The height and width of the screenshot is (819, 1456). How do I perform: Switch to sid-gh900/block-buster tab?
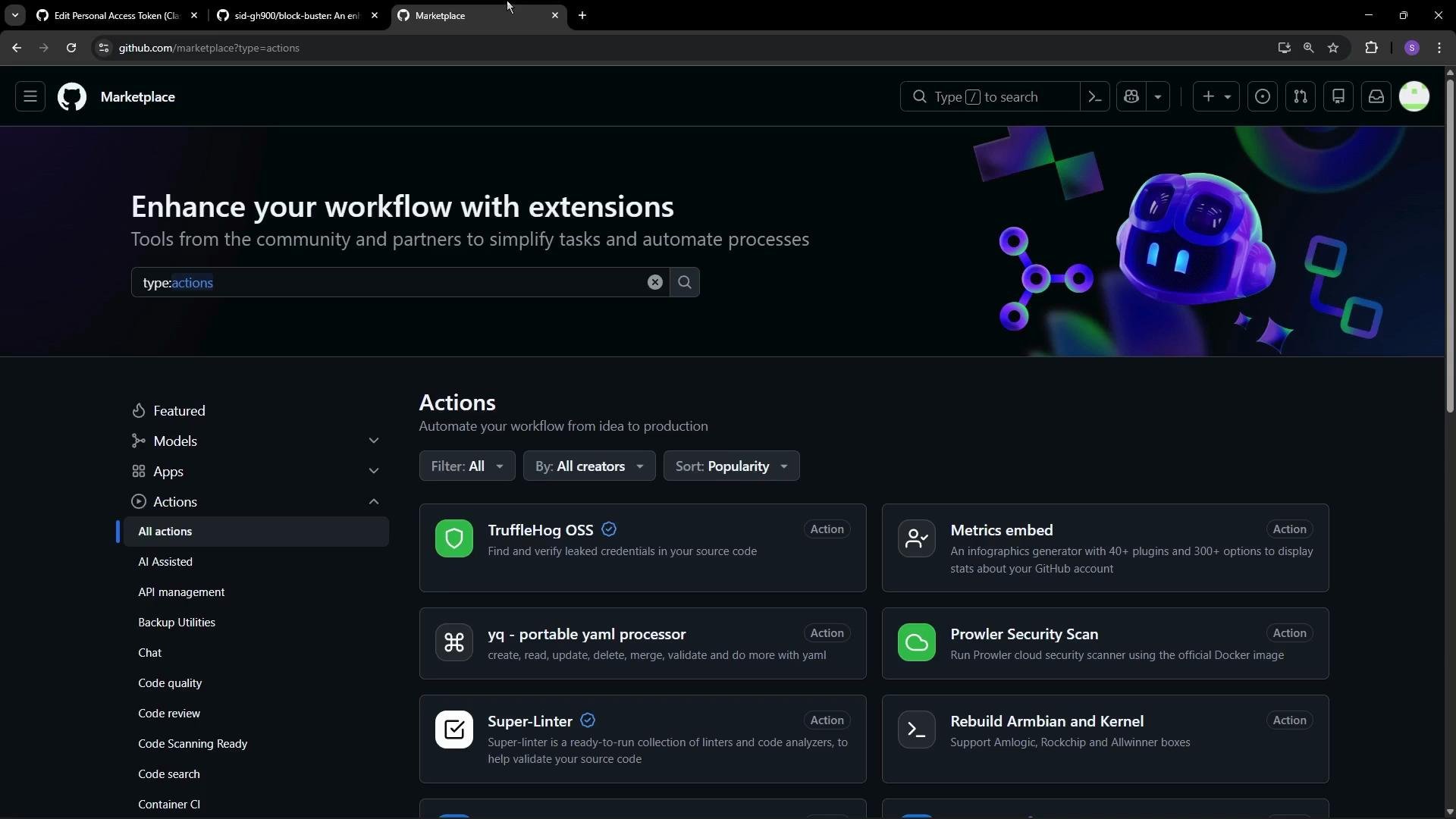tap(297, 15)
